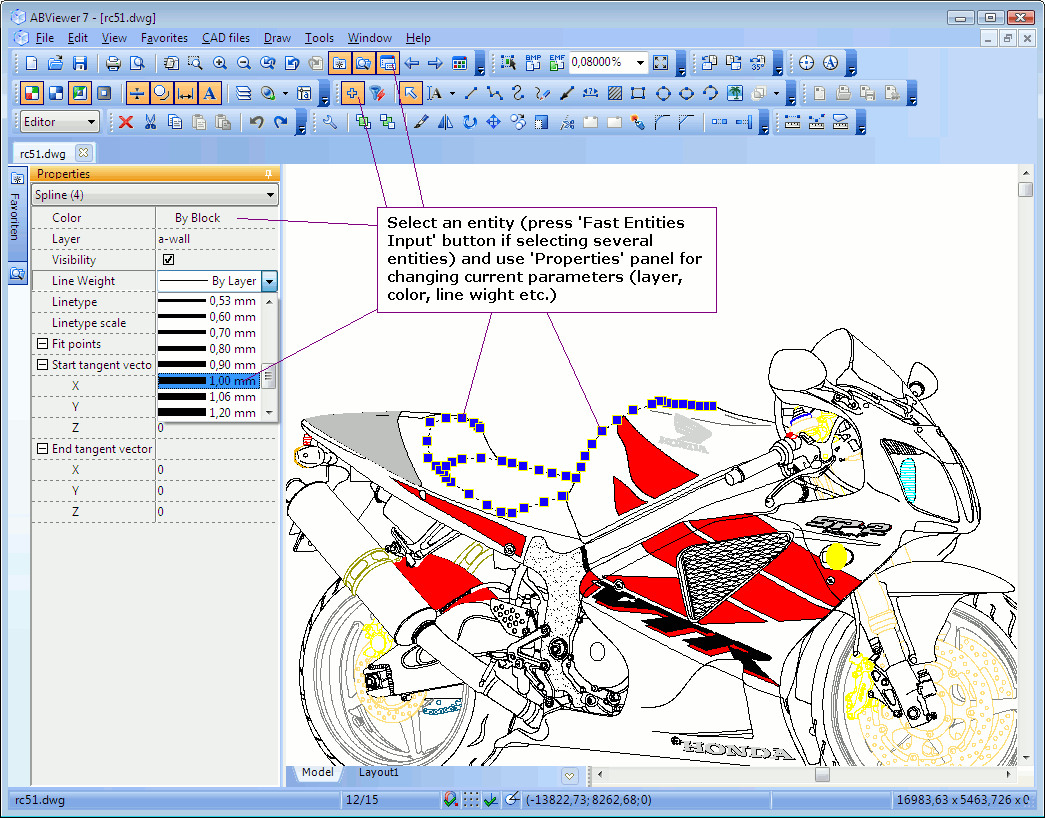1045x818 pixels.
Task: Toggle the Favorites panel toolbar button
Action: pyautogui.click(x=340, y=63)
